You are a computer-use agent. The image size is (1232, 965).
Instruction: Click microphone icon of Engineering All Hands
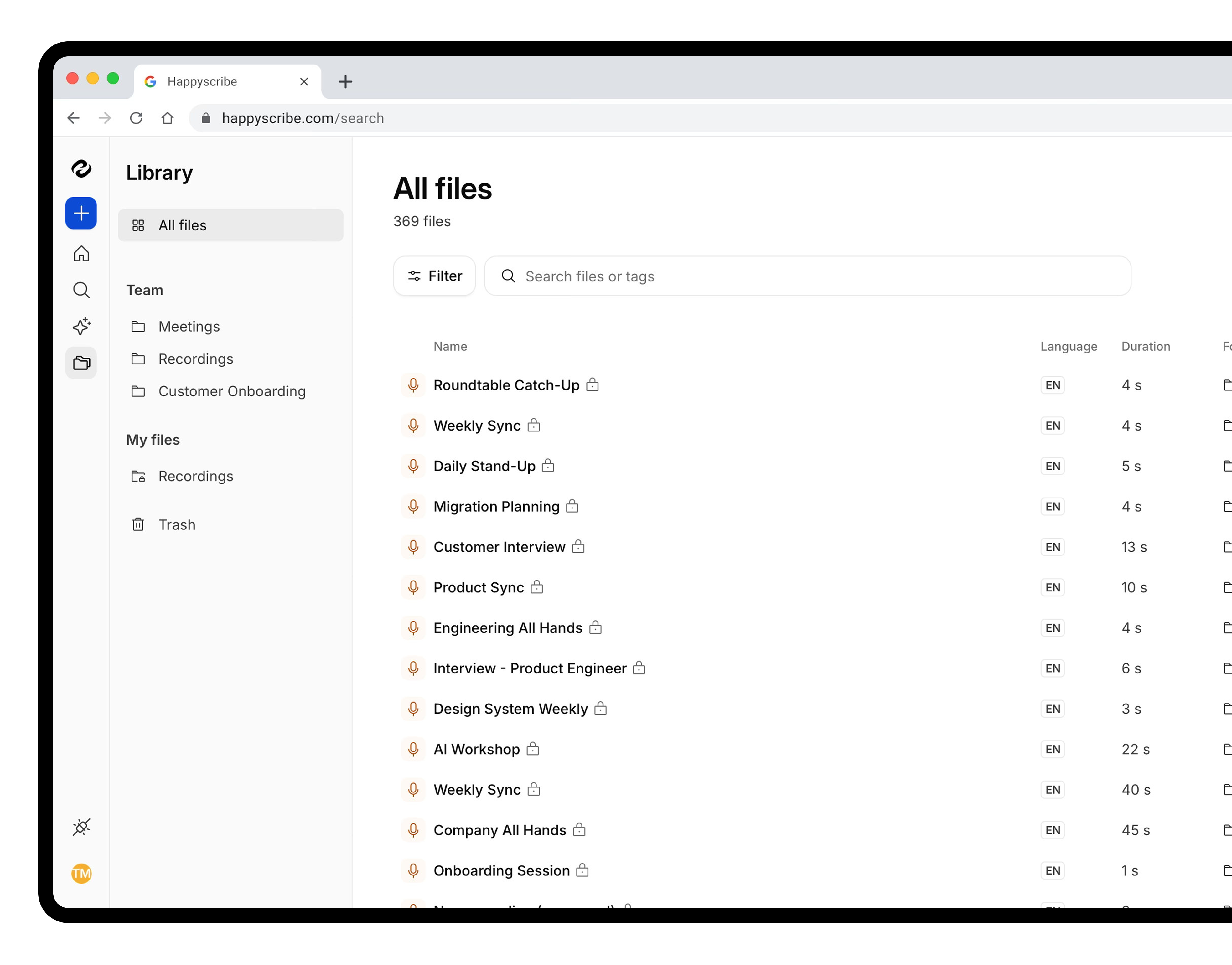[413, 628]
